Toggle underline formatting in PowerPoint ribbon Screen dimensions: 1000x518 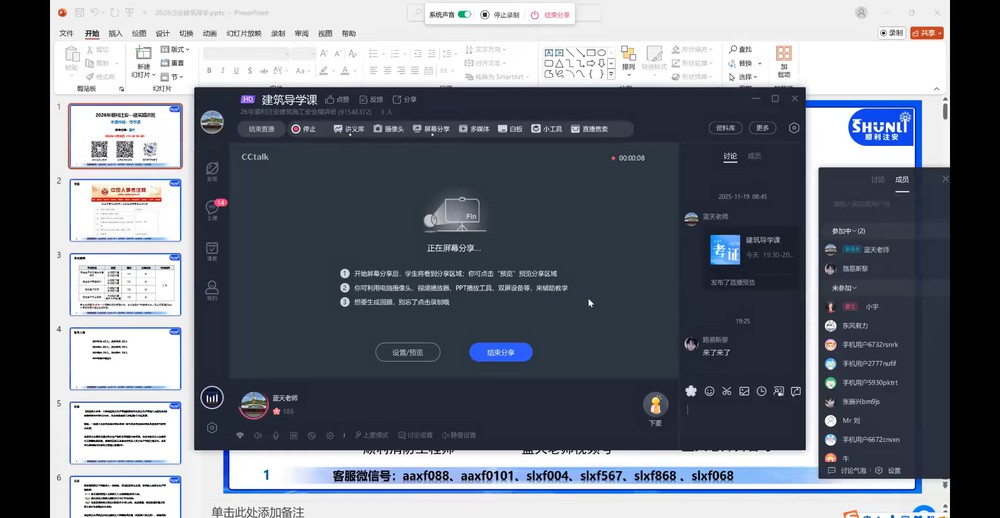(236, 70)
